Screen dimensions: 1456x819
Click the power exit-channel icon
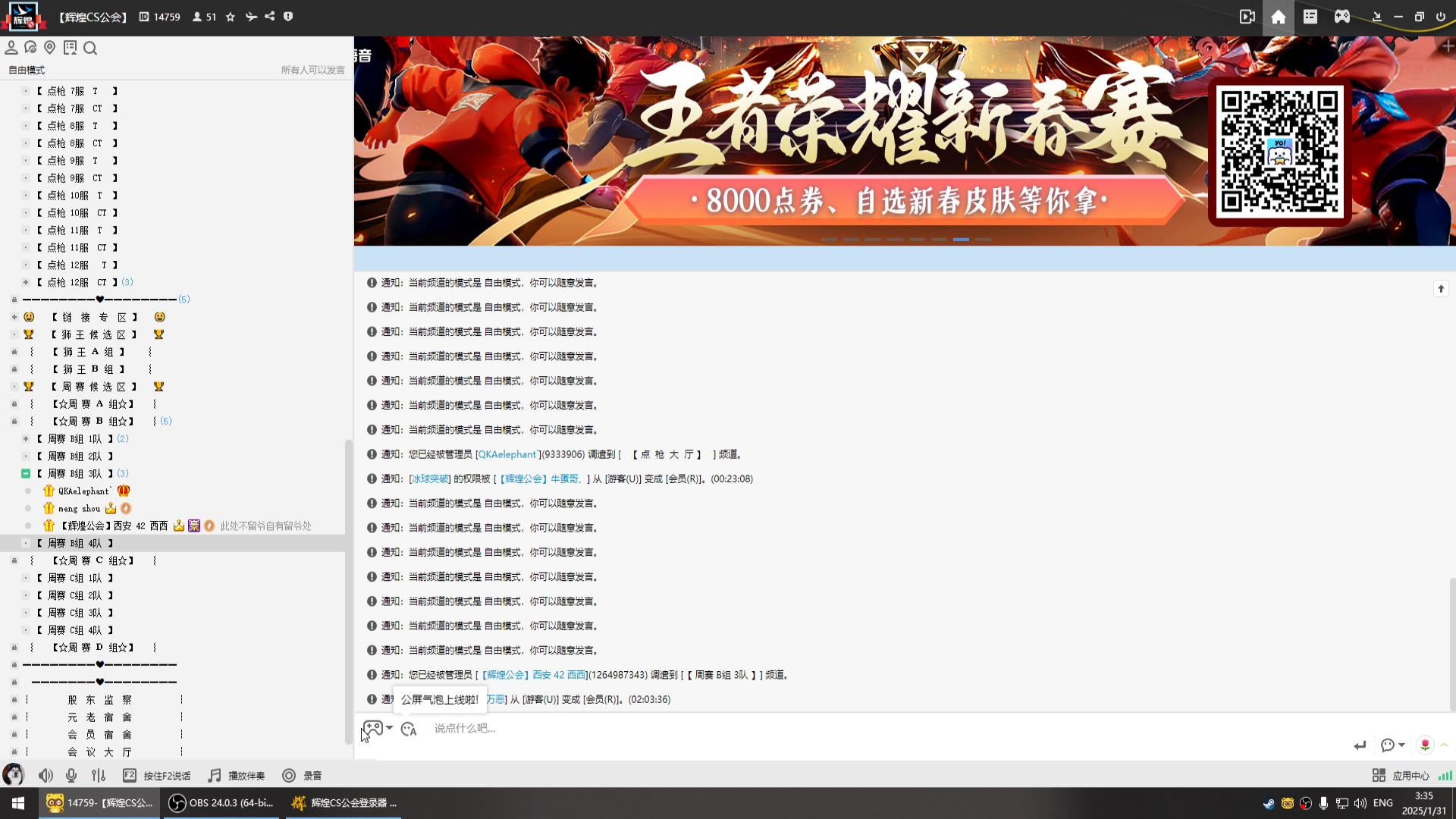coord(1441,17)
